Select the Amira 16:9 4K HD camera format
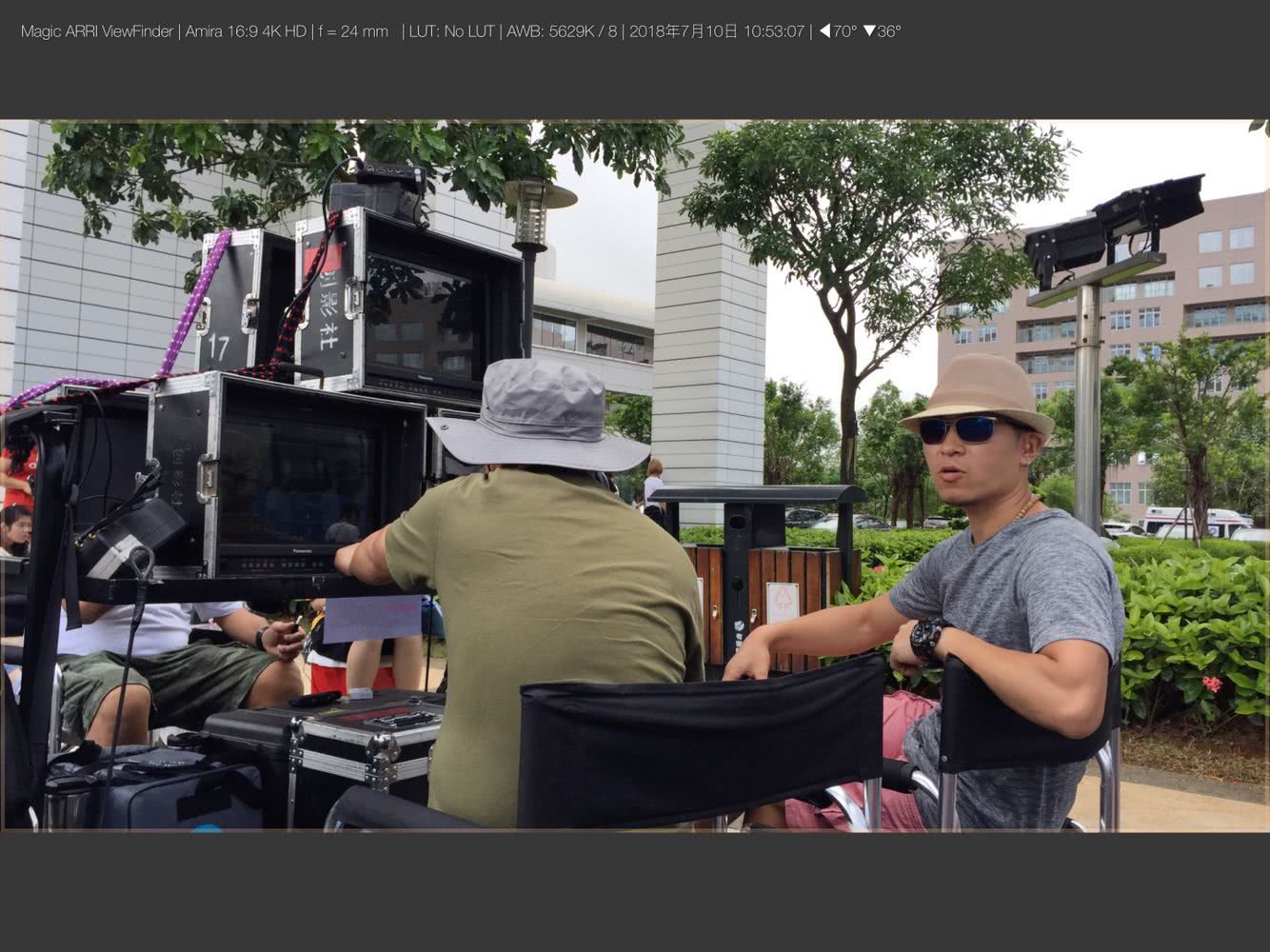The image size is (1270, 952). click(246, 31)
